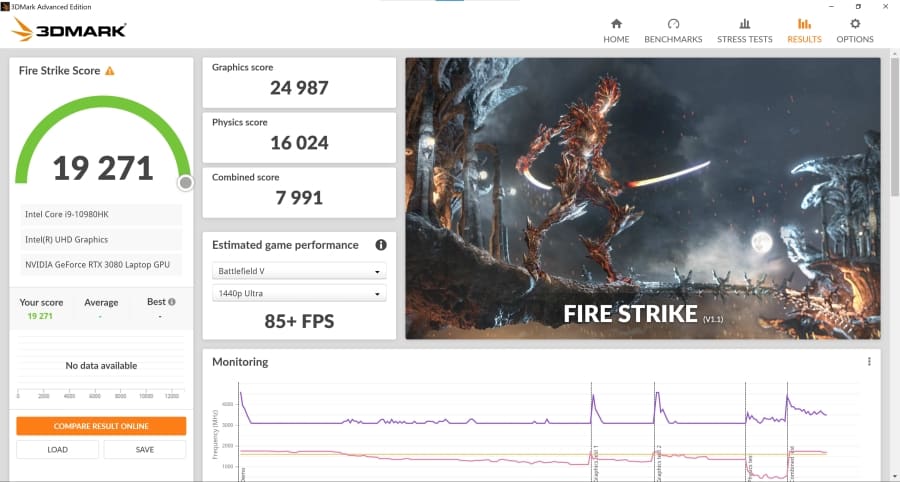The width and height of the screenshot is (900, 482).
Task: Click the Combined score 7 991 value
Action: coord(299,197)
